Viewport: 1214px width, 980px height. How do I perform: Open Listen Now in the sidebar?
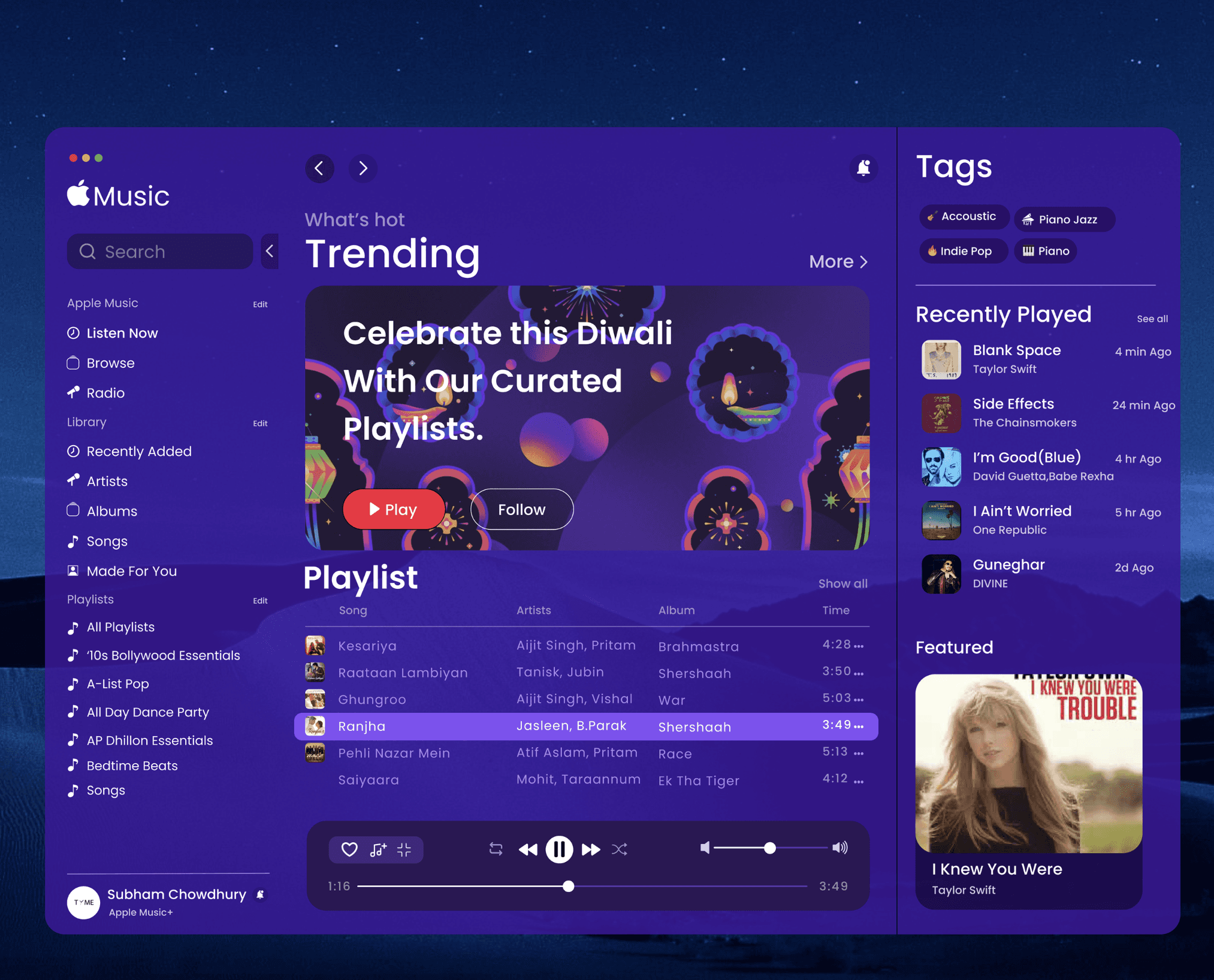[x=113, y=333]
